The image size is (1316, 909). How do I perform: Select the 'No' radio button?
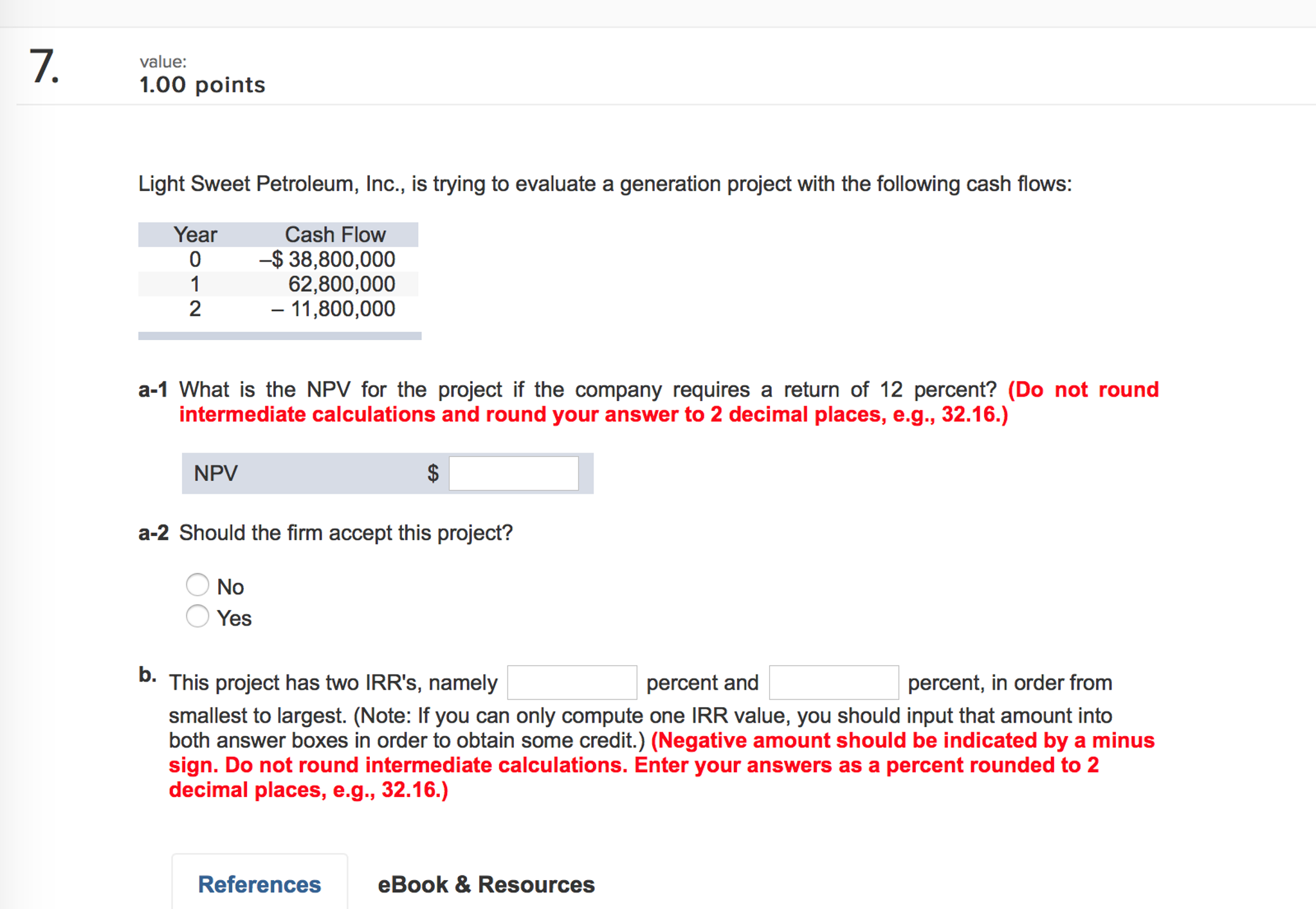(x=197, y=584)
